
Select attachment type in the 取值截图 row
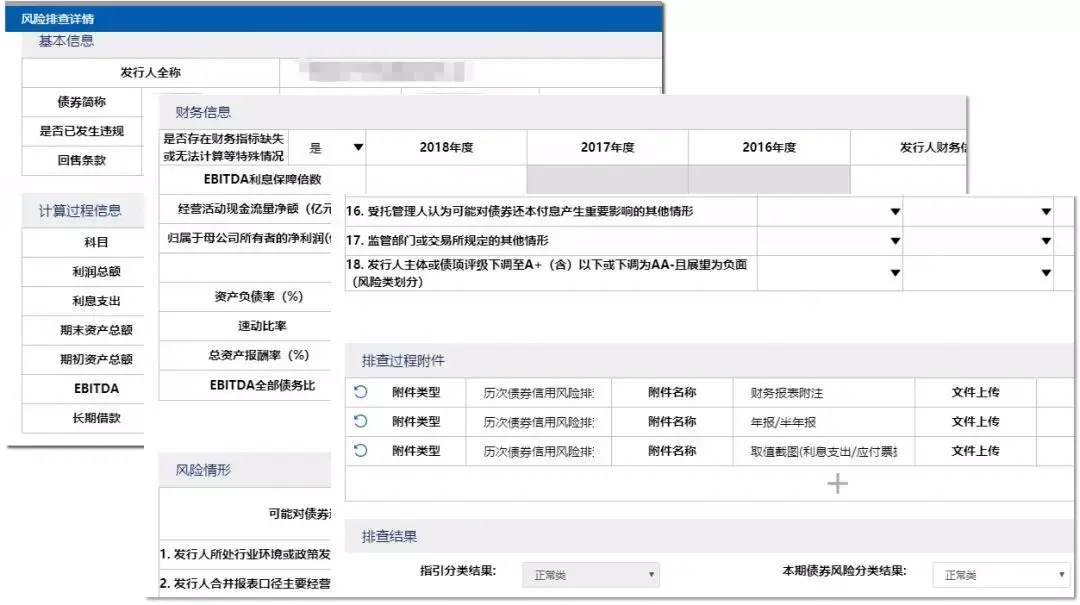click(539, 451)
